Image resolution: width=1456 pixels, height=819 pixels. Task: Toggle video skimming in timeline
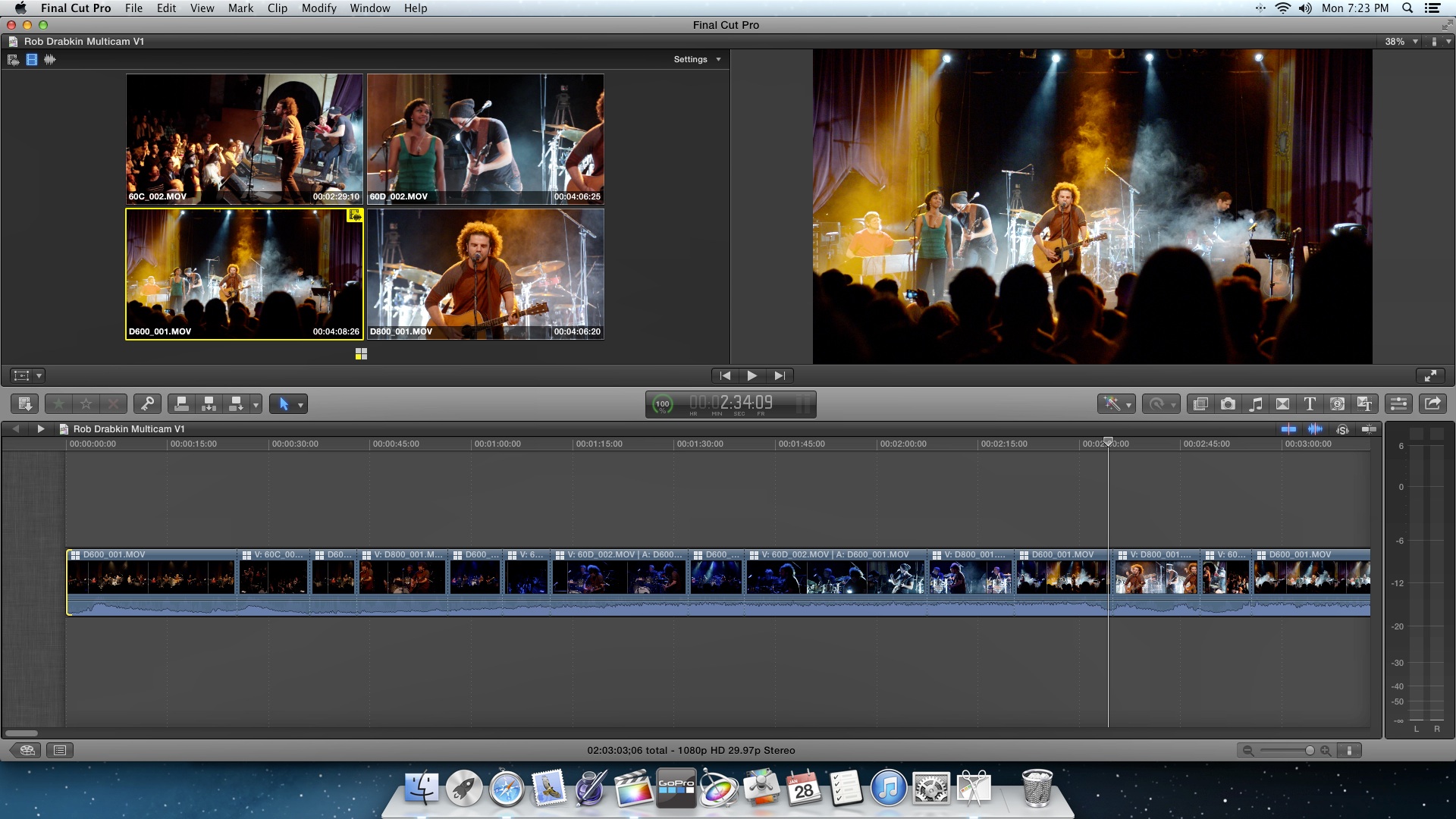[x=1288, y=429]
